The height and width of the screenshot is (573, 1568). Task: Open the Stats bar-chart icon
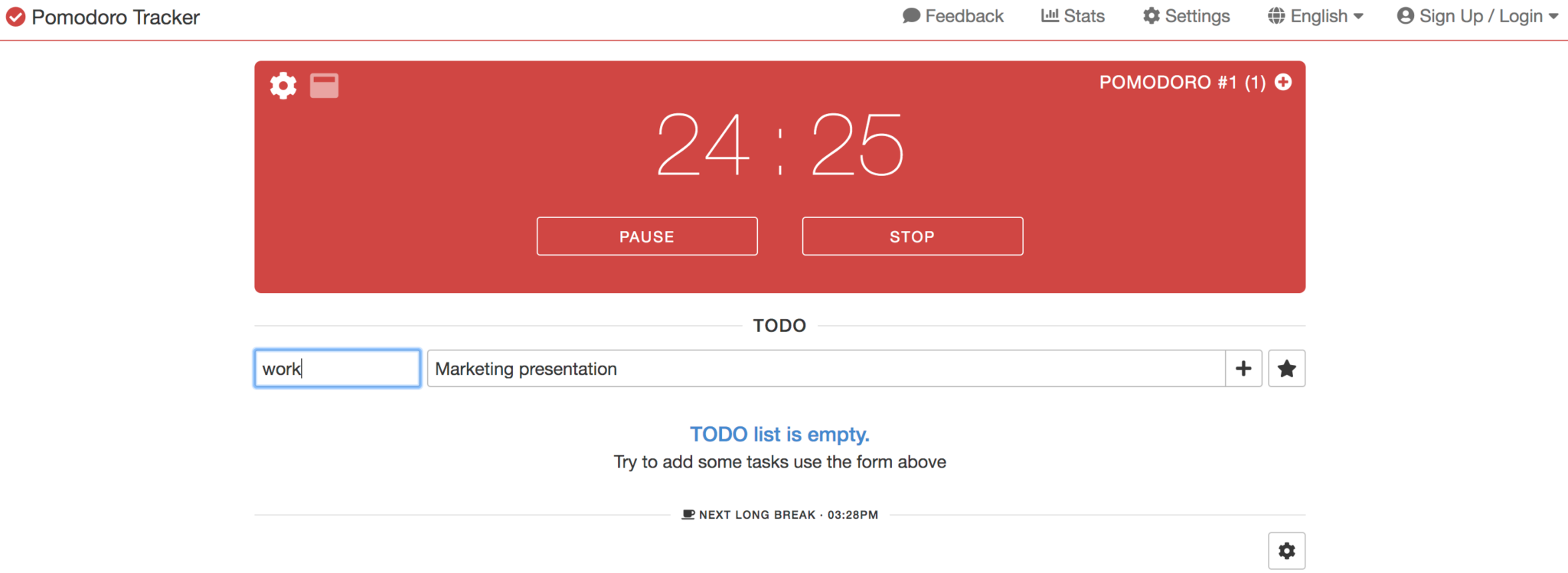click(1050, 15)
